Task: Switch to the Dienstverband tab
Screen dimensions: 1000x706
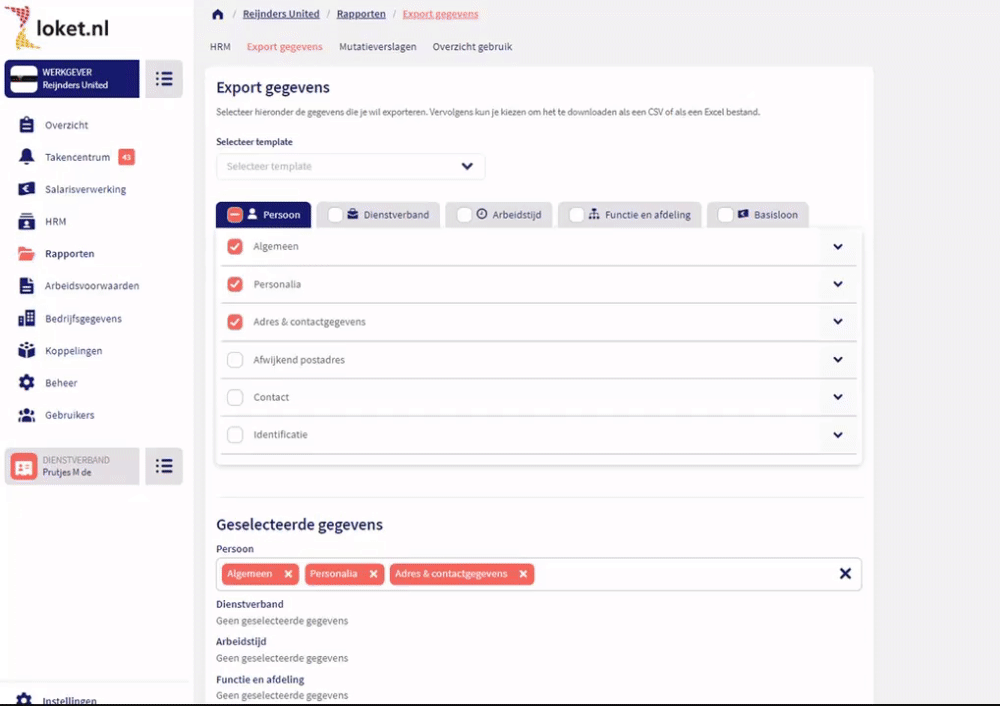Action: click(x=379, y=215)
